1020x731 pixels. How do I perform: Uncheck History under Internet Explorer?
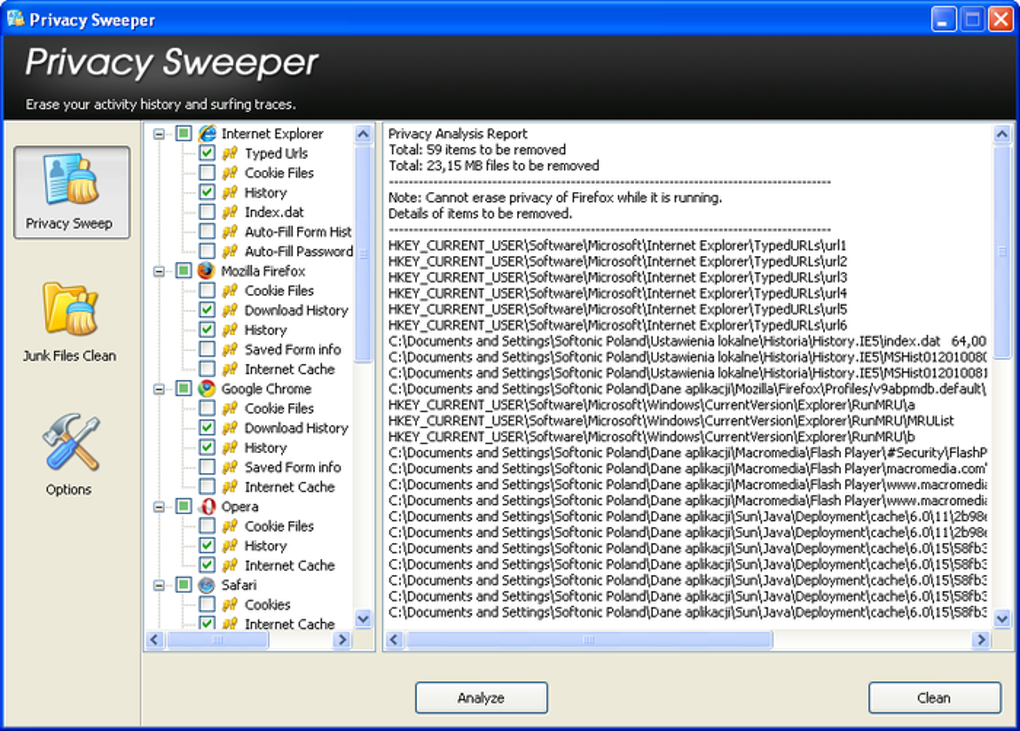[207, 192]
